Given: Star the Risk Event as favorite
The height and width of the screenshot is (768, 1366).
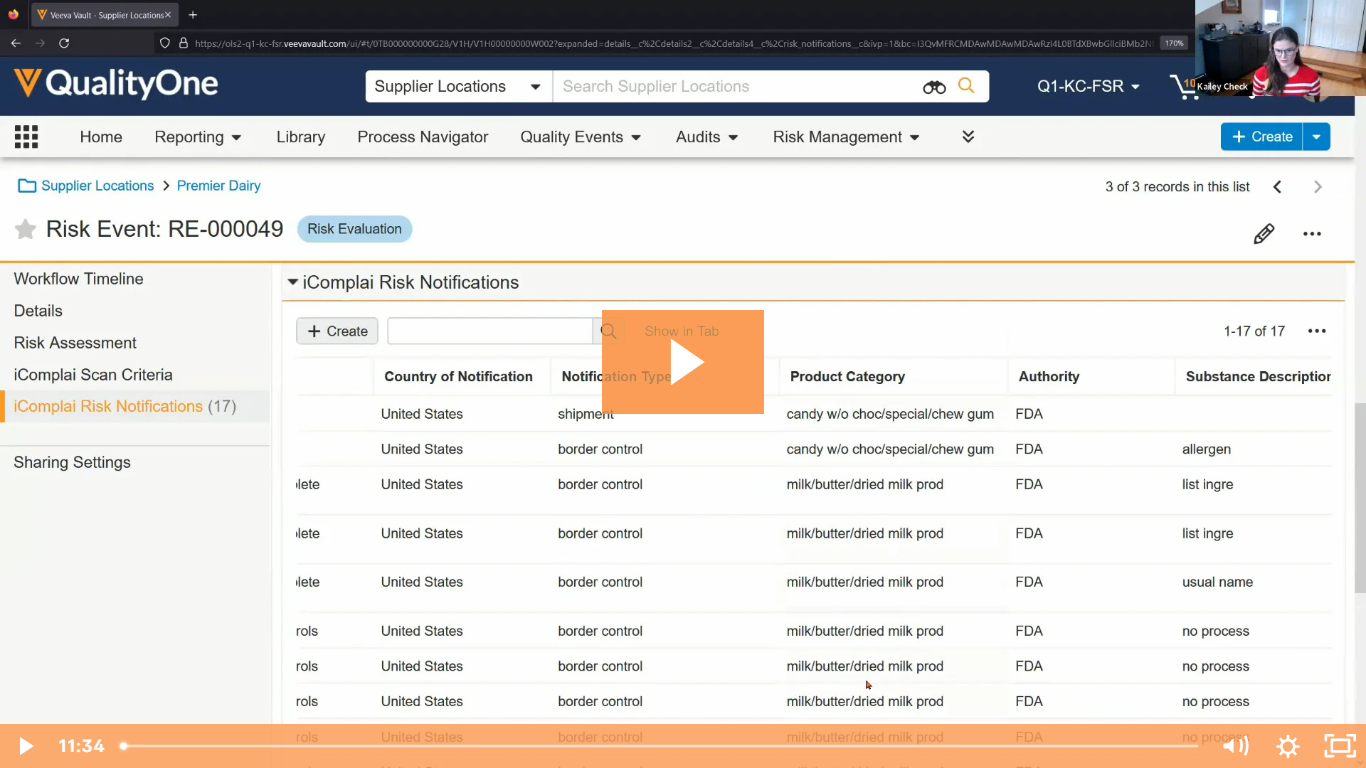Looking at the screenshot, I should click(25, 230).
